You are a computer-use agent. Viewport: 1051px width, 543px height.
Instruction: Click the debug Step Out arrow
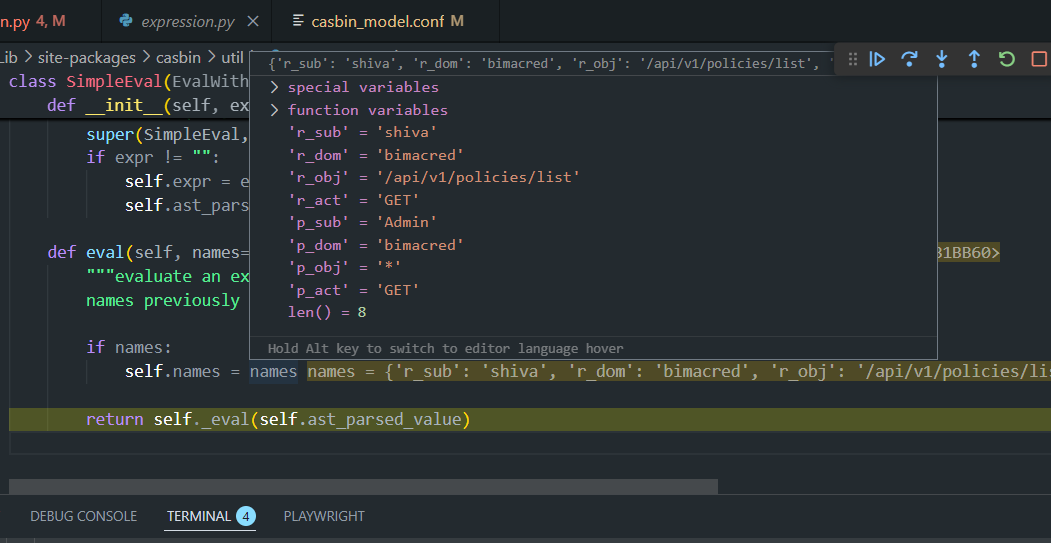pyautogui.click(x=974, y=59)
